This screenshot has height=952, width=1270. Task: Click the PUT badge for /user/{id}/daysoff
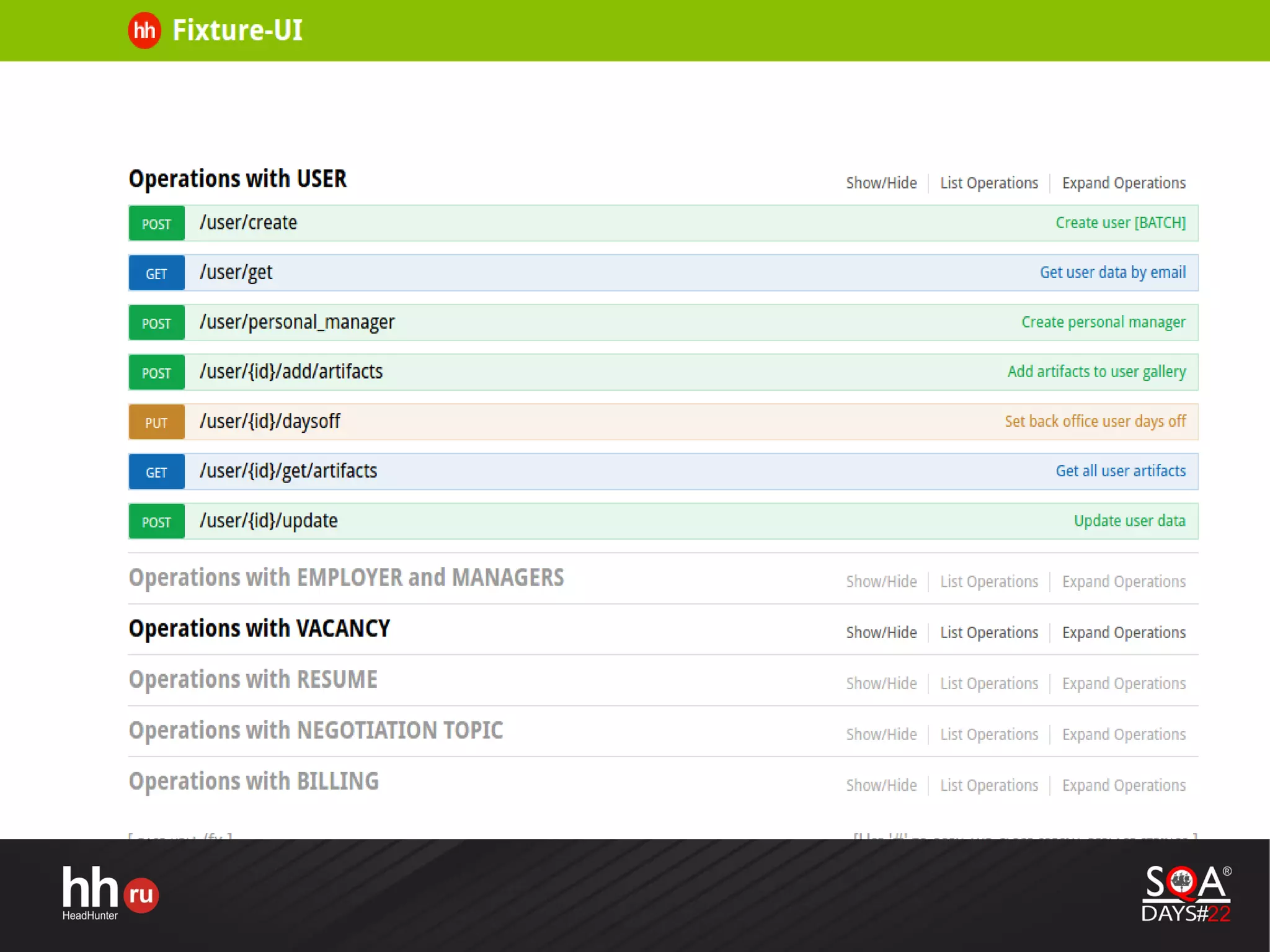pos(156,422)
